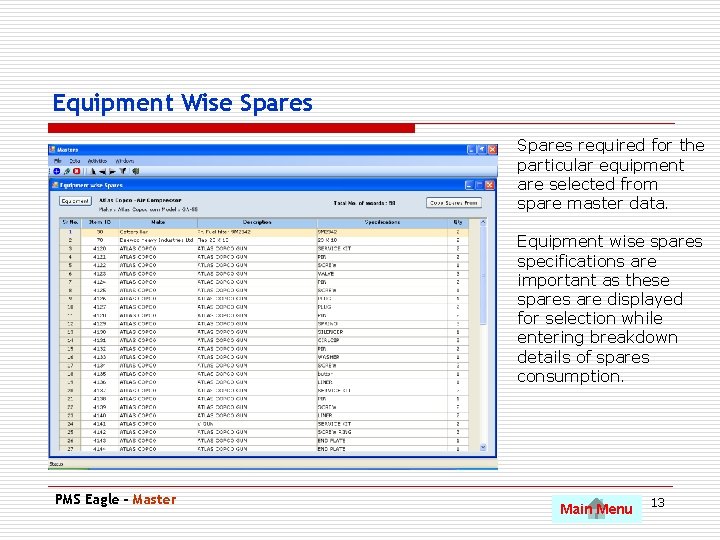Viewport: 720px width, 540px height.
Task: Open the Data menu
Action: tap(75, 161)
